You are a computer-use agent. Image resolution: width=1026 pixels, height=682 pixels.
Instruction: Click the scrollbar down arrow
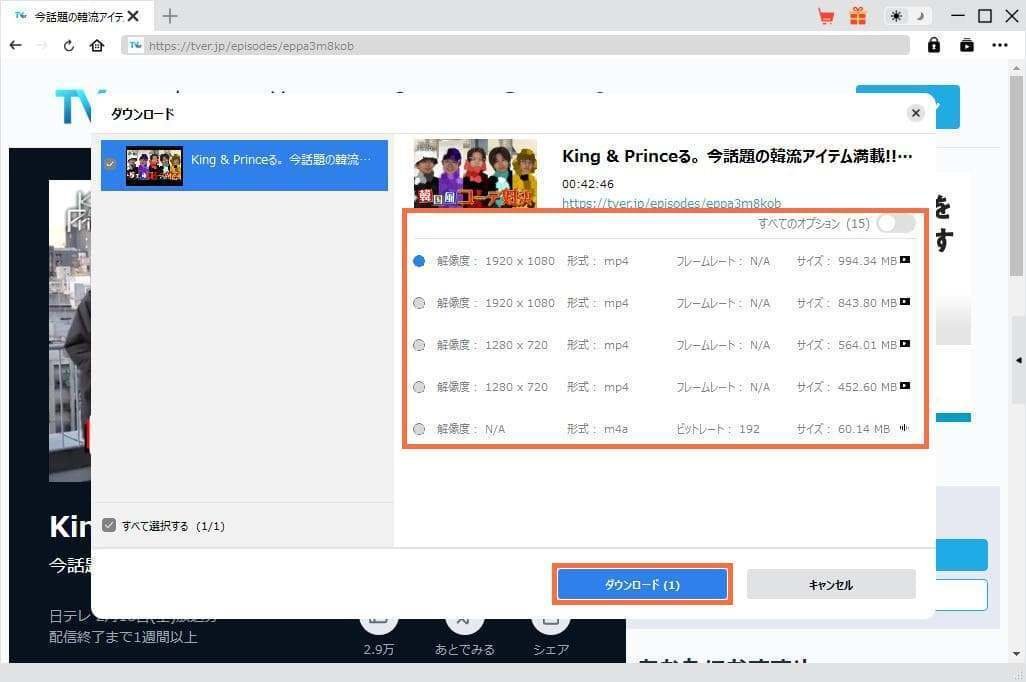point(1016,653)
